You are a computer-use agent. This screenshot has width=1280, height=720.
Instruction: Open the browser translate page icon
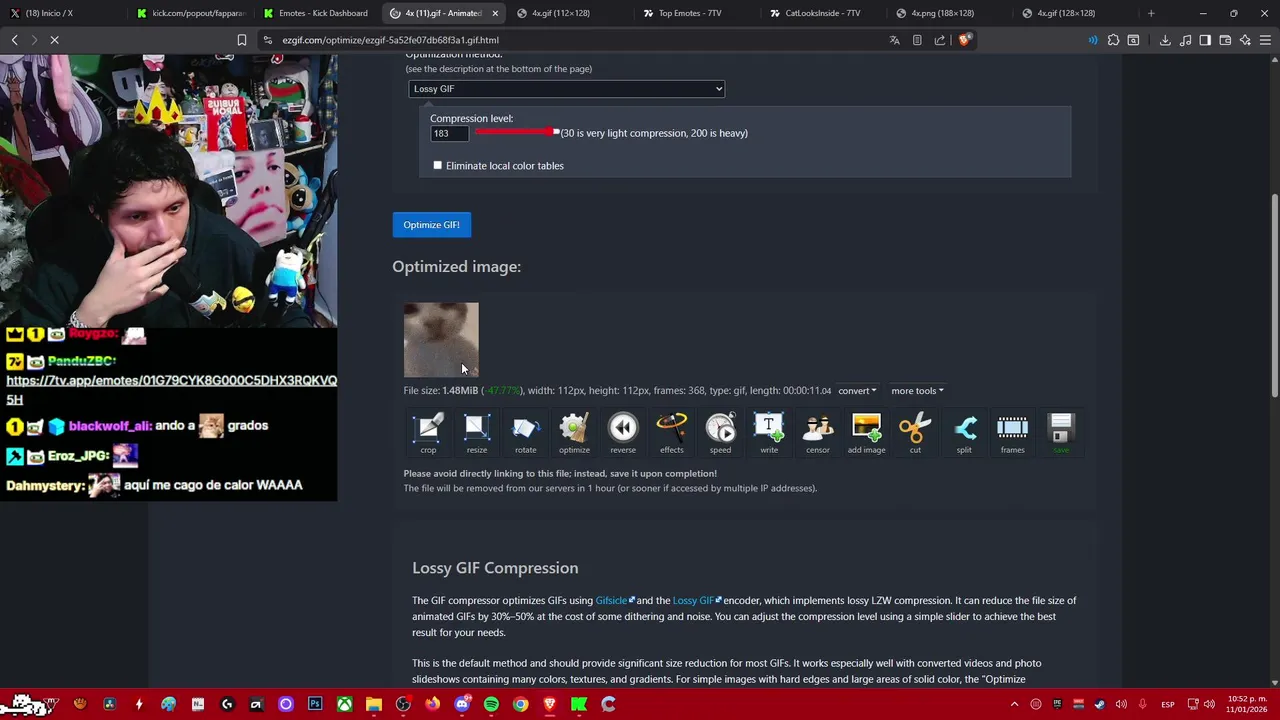[894, 40]
